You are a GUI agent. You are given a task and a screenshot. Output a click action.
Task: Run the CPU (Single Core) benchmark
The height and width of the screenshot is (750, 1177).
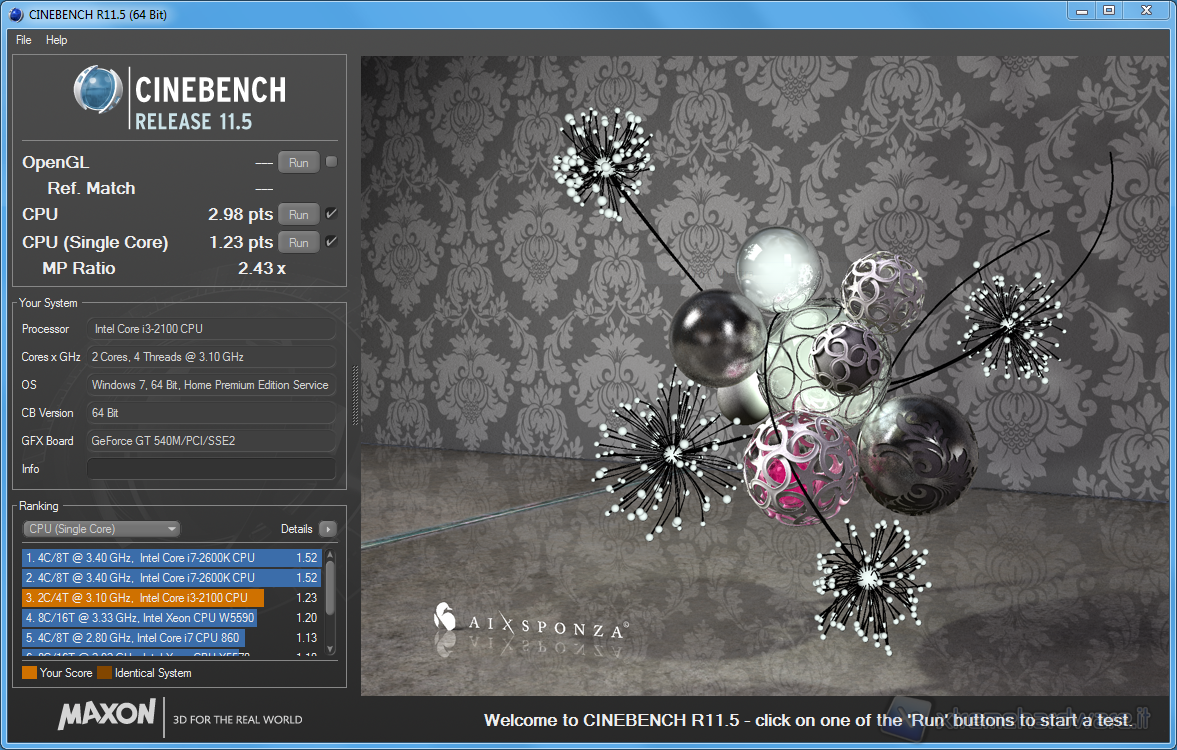(x=298, y=242)
